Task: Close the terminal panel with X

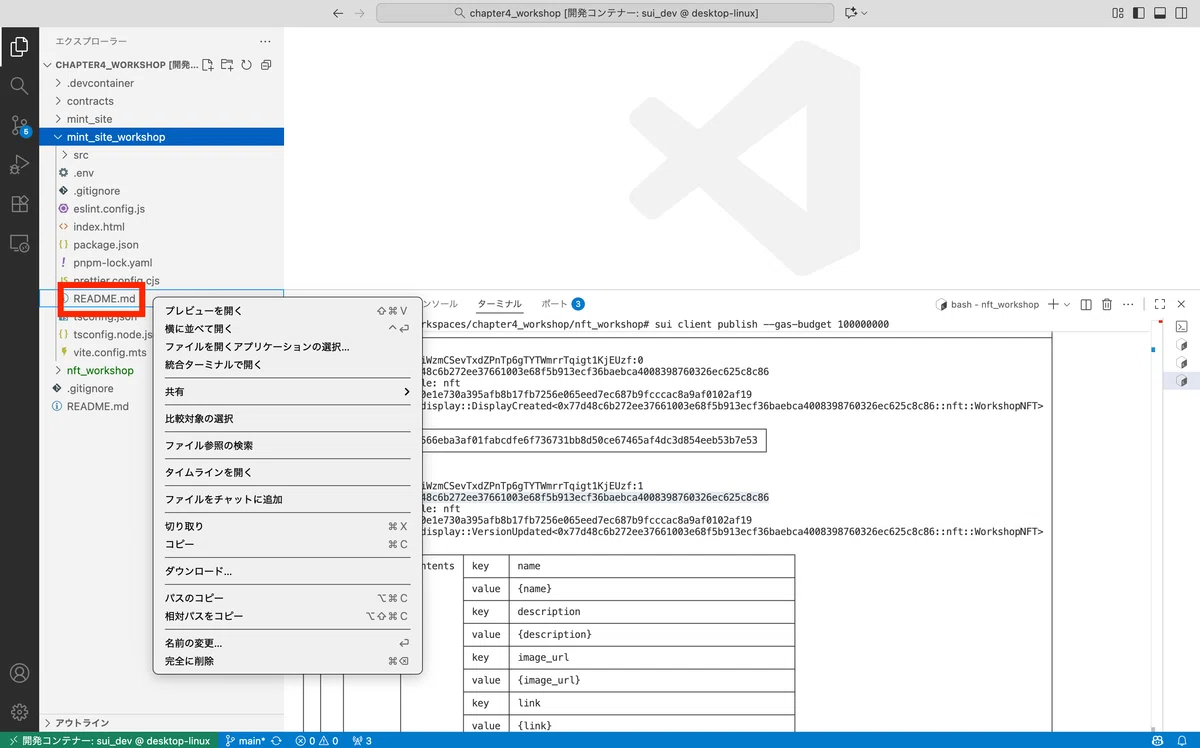Action: (1181, 304)
